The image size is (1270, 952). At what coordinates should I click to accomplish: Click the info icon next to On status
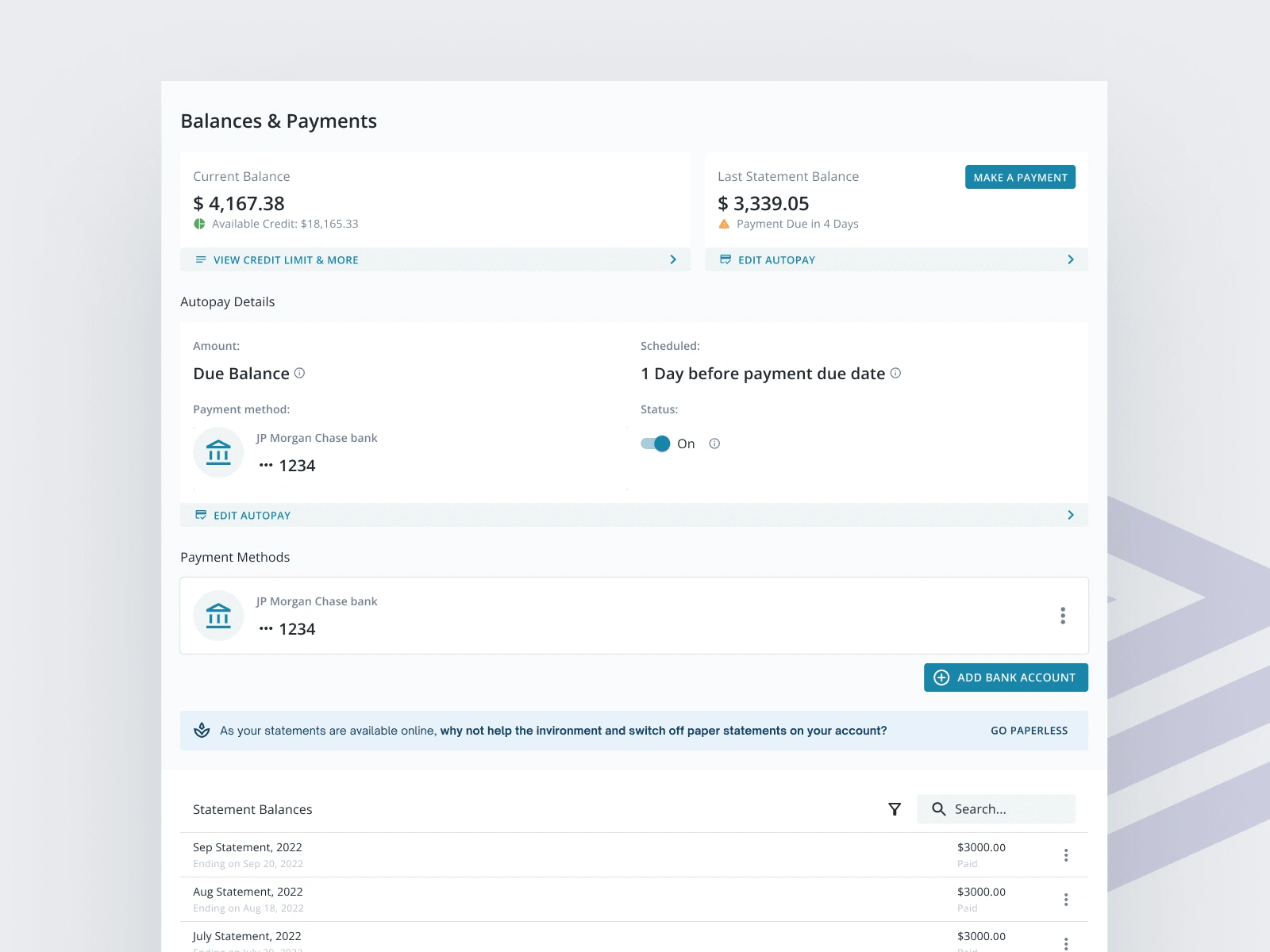(714, 443)
